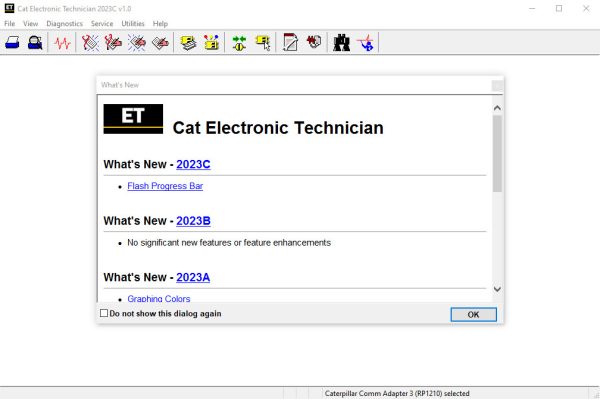600x399 pixels.
Task: Open Logged Event Codes notepad-with-pencil icon
Action: click(160, 42)
